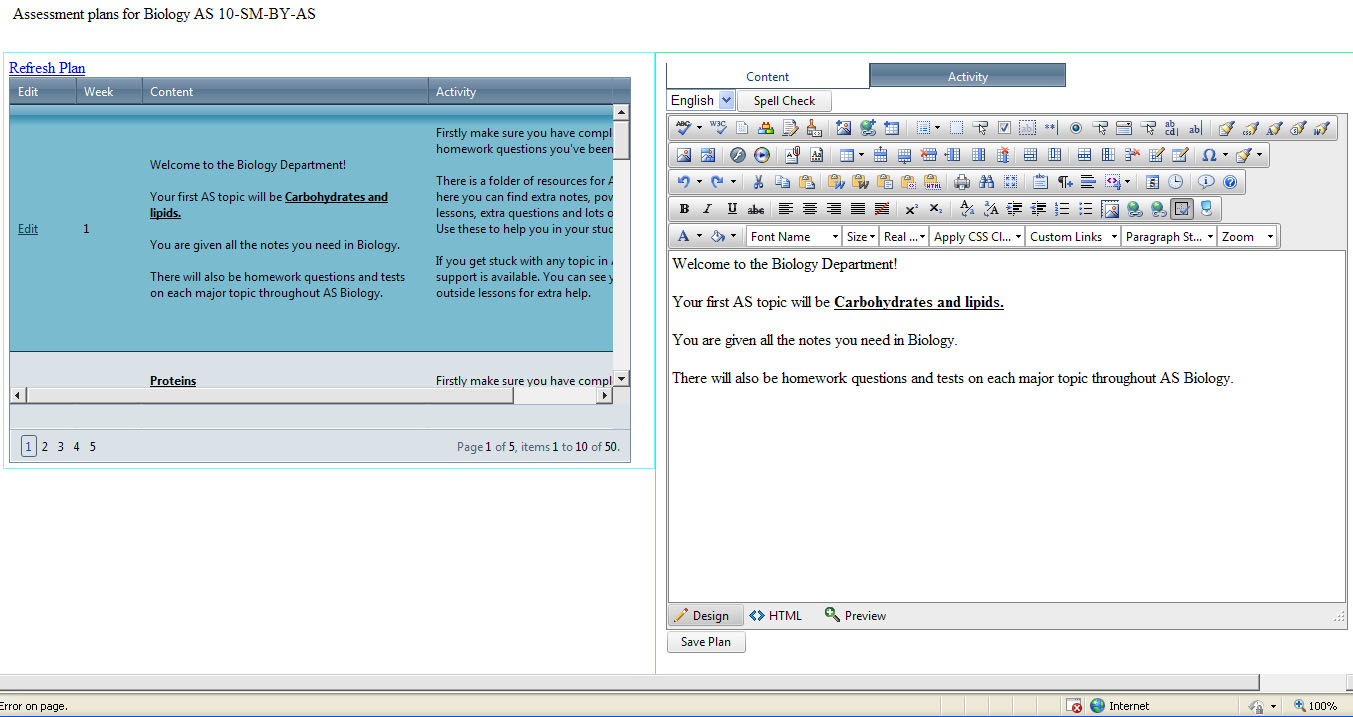The width and height of the screenshot is (1353, 717).
Task: Toggle underline formatting
Action: coord(732,209)
